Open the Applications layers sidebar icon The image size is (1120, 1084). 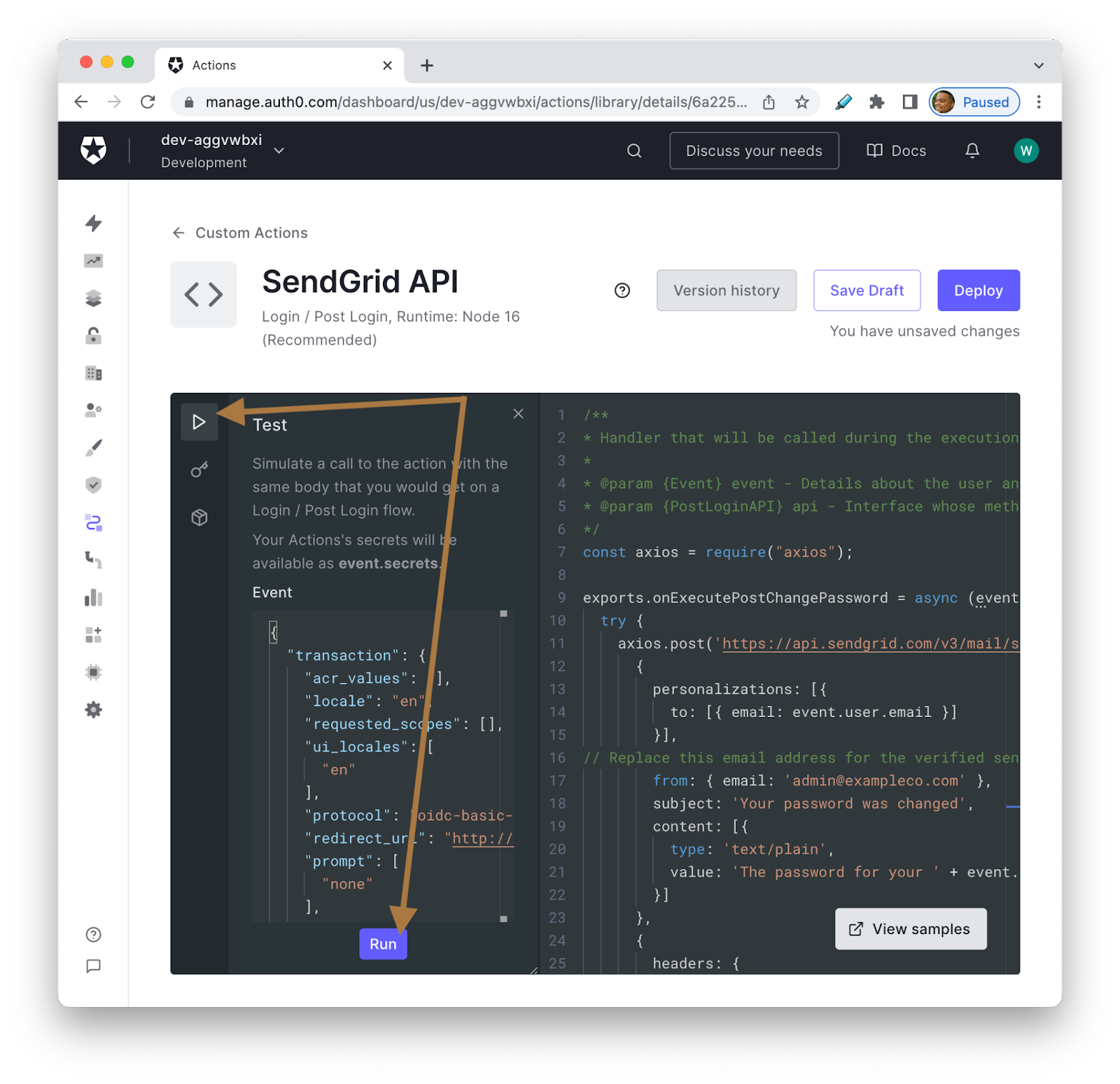[x=93, y=298]
